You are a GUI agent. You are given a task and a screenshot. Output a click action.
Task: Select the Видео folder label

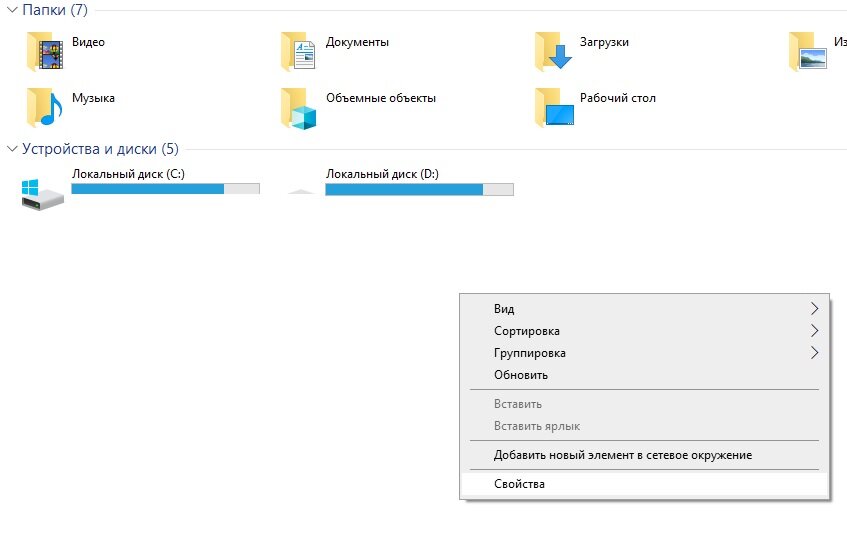point(88,42)
